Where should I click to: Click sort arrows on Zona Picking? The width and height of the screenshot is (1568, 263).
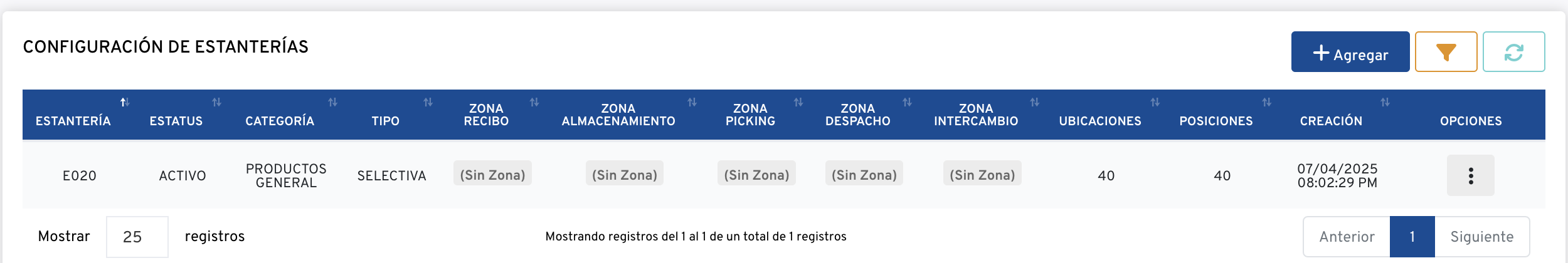pos(798,102)
